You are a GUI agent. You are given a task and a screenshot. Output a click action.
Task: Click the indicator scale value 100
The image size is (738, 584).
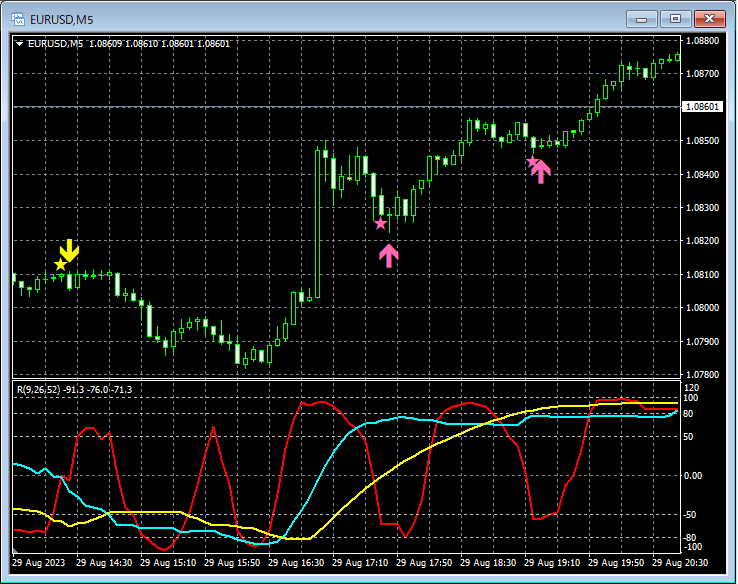pyautogui.click(x=690, y=398)
